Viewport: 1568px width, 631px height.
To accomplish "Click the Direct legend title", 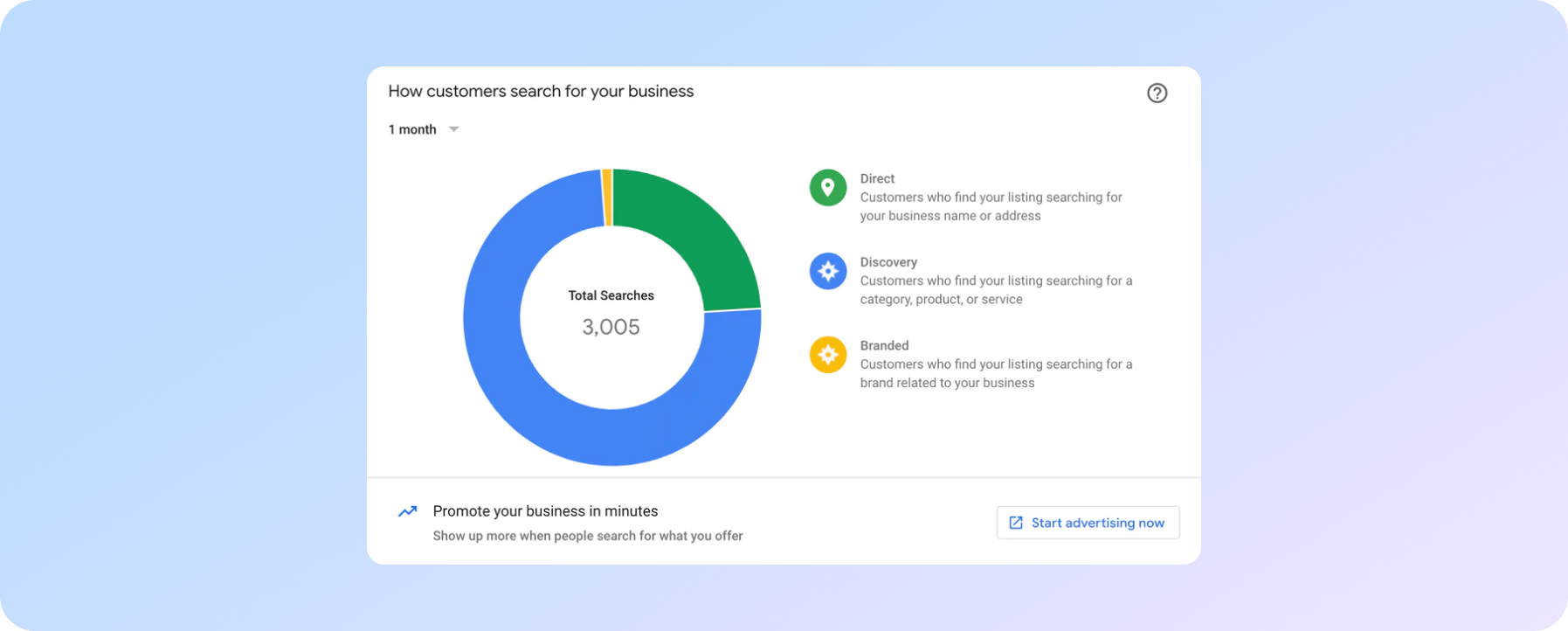I will (877, 178).
